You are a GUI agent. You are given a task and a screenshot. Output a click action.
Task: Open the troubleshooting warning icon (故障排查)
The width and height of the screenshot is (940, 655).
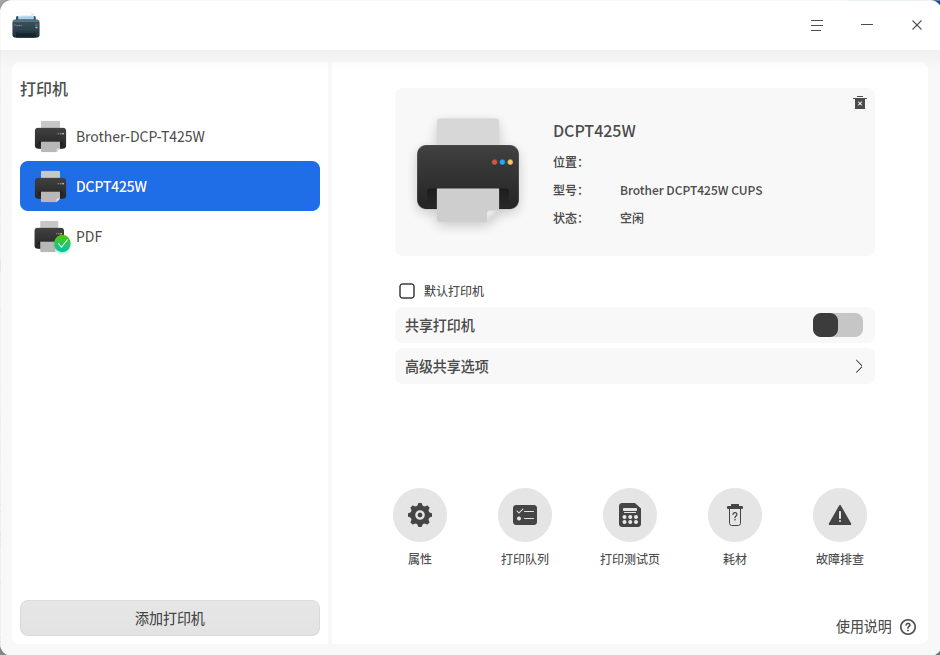click(x=839, y=515)
